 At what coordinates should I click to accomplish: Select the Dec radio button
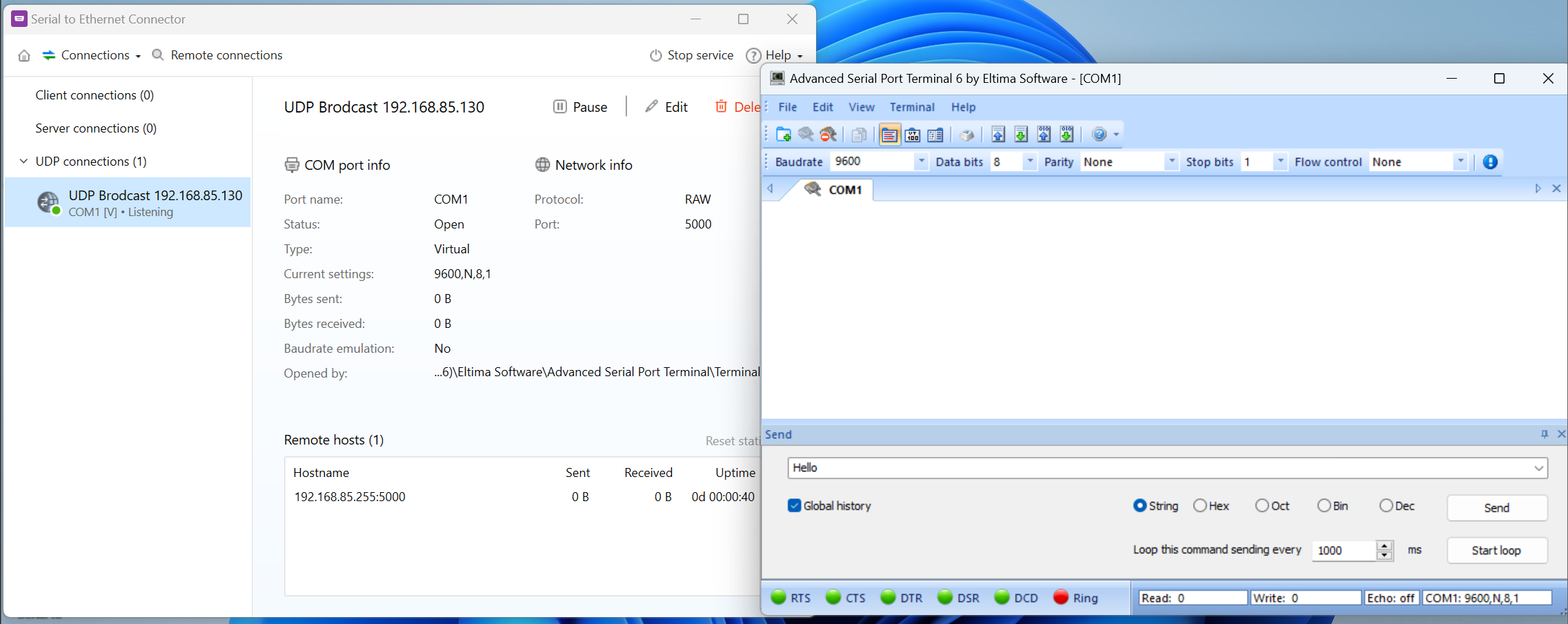pyautogui.click(x=1386, y=505)
